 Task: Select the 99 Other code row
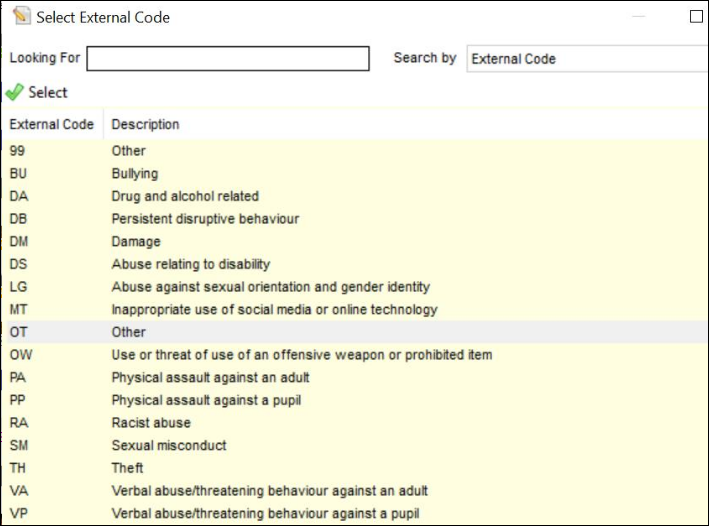tap(357, 151)
